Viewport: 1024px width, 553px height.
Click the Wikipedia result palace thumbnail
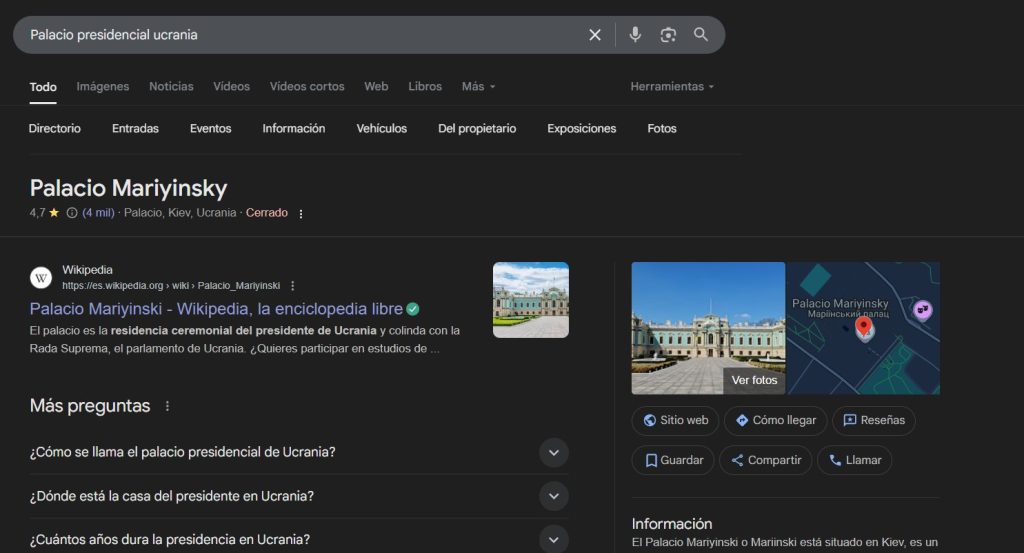531,300
